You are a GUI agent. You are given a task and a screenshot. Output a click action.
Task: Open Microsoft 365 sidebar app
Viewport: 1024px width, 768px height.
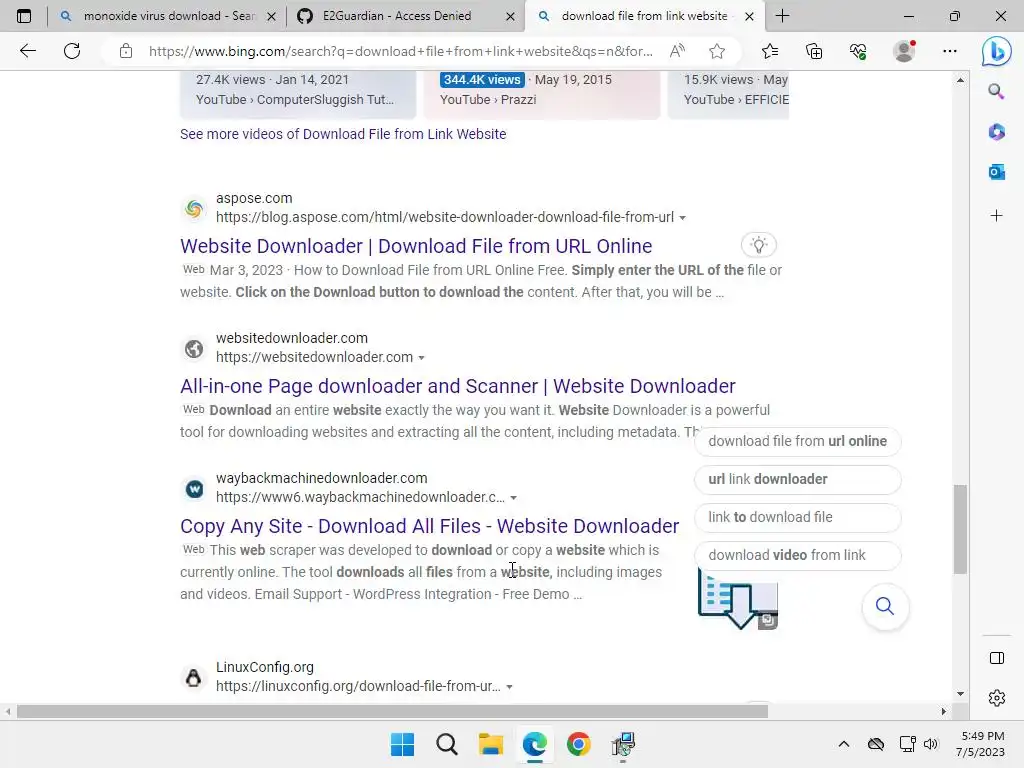[997, 132]
